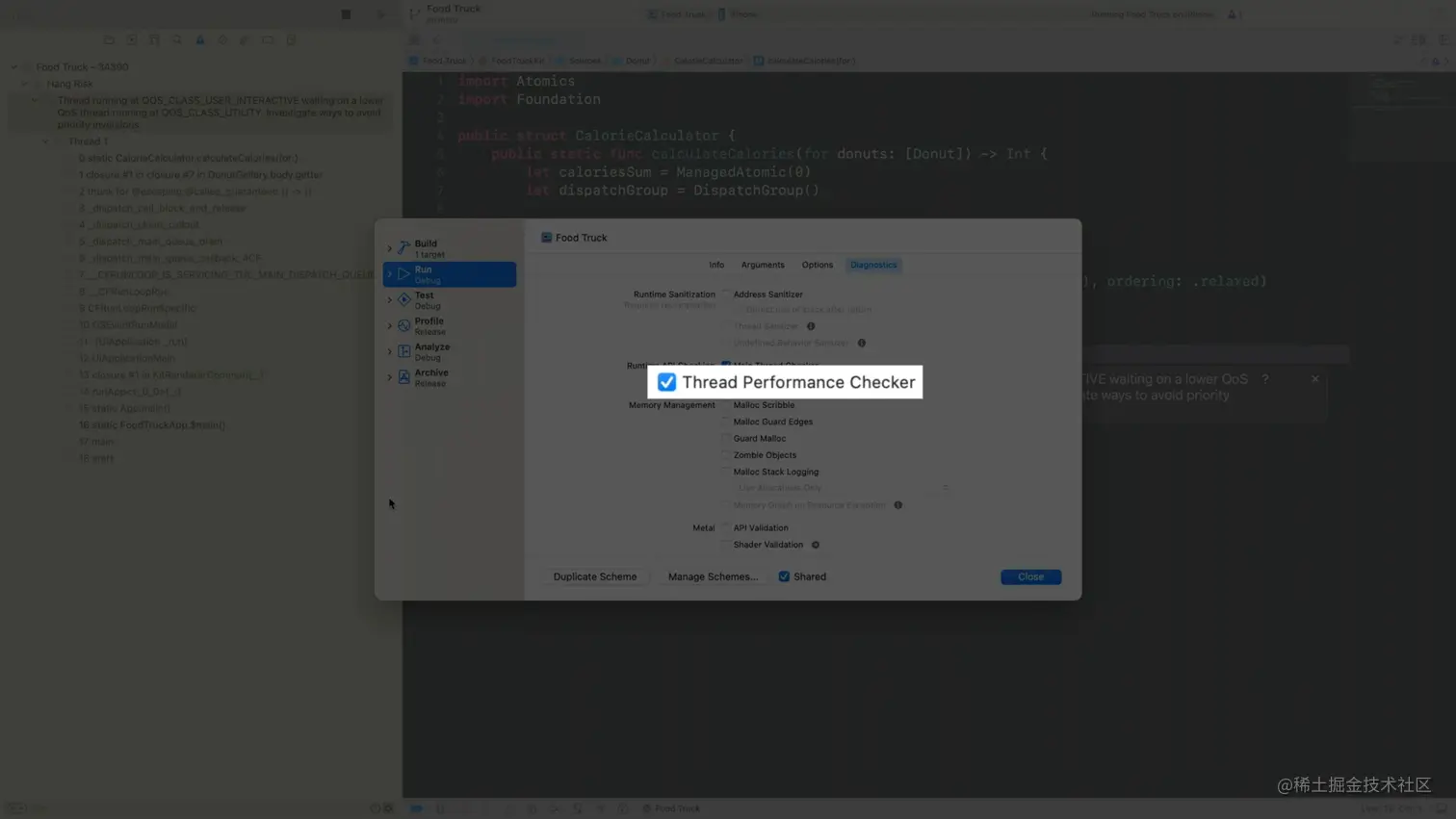The width and height of the screenshot is (1456, 819).
Task: Open Test navigator icon in Xcode
Action: coord(222,40)
